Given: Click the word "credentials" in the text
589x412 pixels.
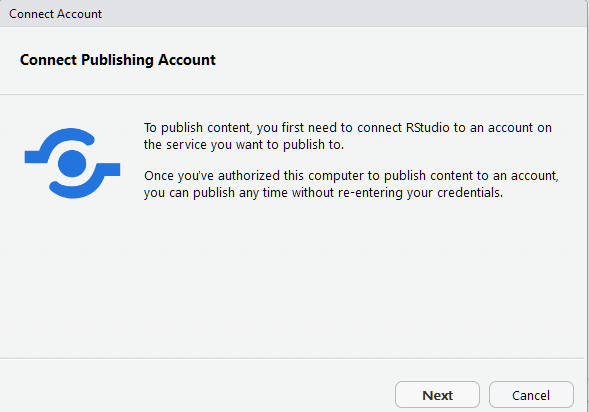Looking at the screenshot, I should point(469,193).
